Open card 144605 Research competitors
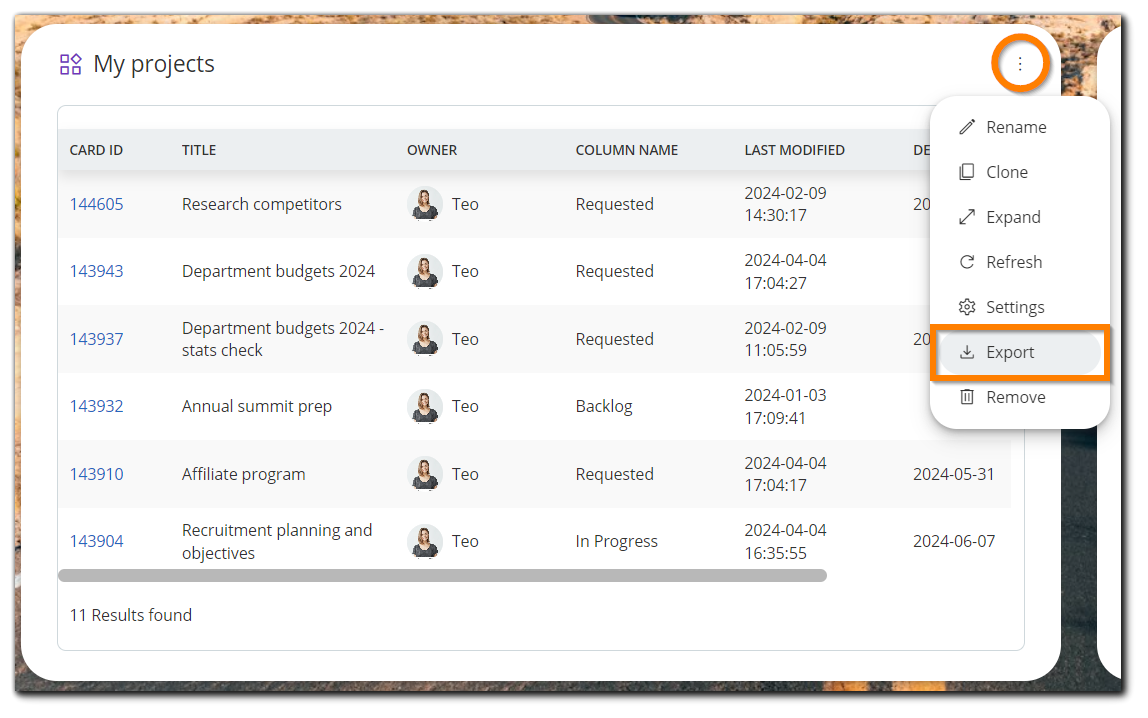Image resolution: width=1148 pixels, height=718 pixels. point(96,203)
